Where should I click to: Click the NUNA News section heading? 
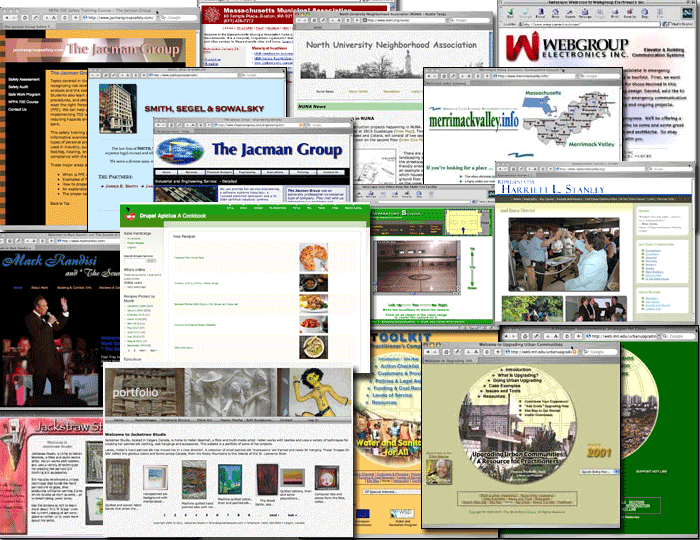(x=312, y=107)
